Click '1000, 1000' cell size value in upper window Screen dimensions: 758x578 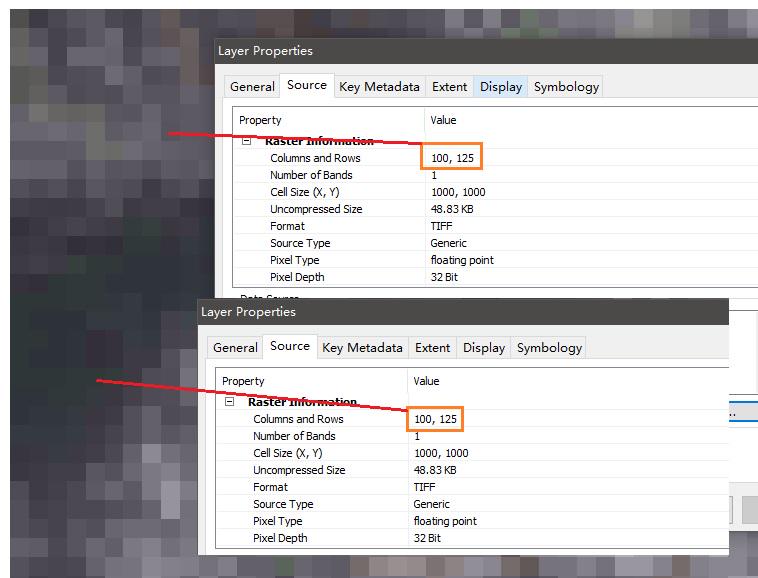458,192
